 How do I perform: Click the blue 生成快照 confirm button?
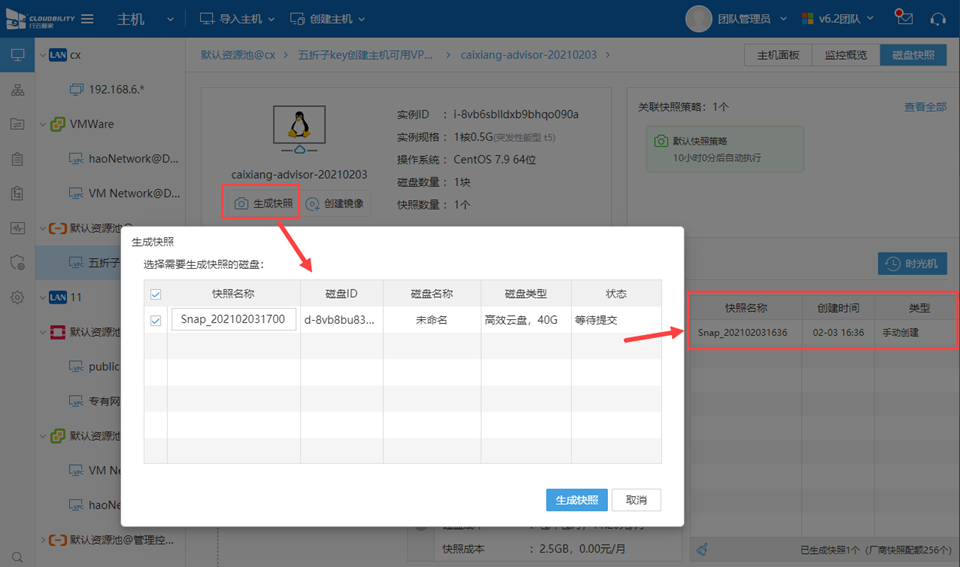click(576, 500)
